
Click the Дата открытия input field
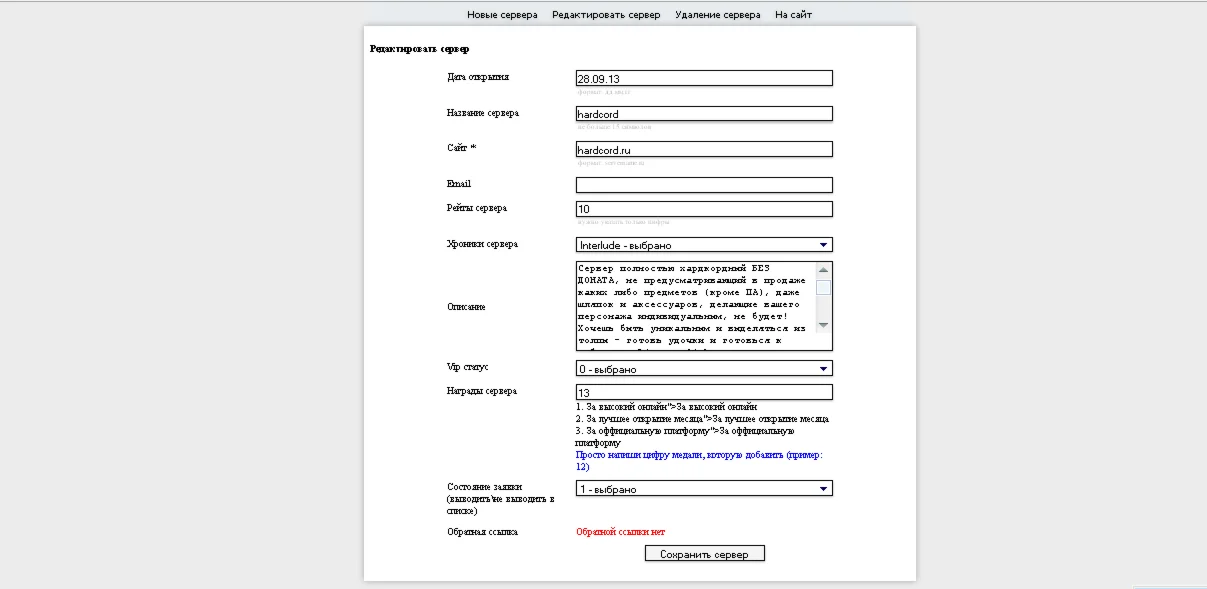[704, 79]
